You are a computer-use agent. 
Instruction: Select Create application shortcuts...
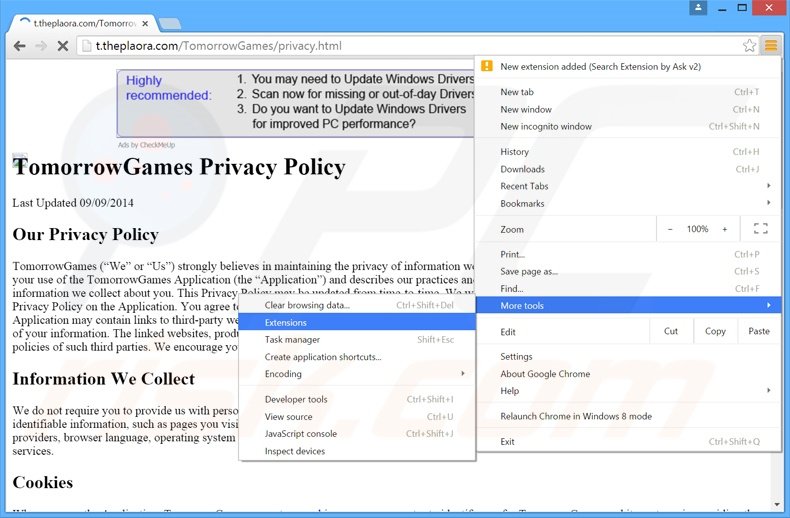pyautogui.click(x=357, y=357)
